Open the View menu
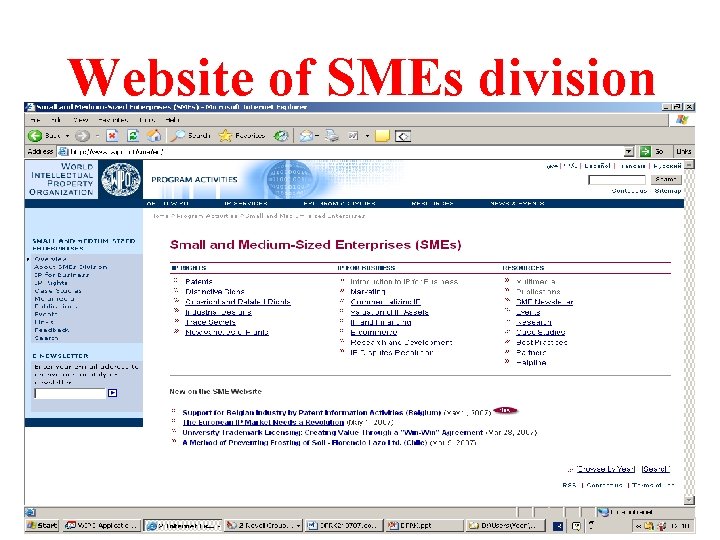Image resolution: width=720 pixels, height=540 pixels. (x=81, y=120)
